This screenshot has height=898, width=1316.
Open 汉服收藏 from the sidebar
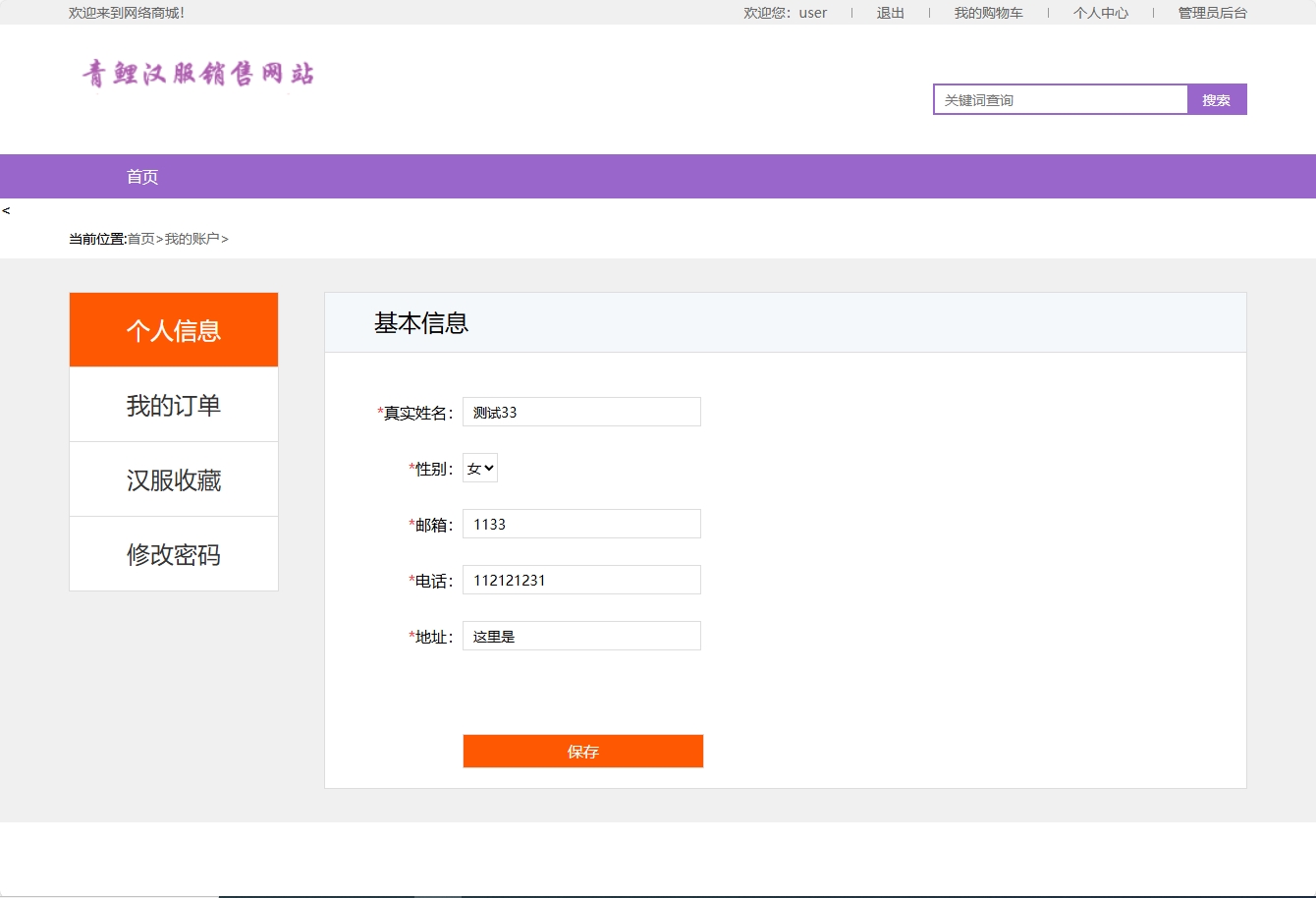point(173,478)
